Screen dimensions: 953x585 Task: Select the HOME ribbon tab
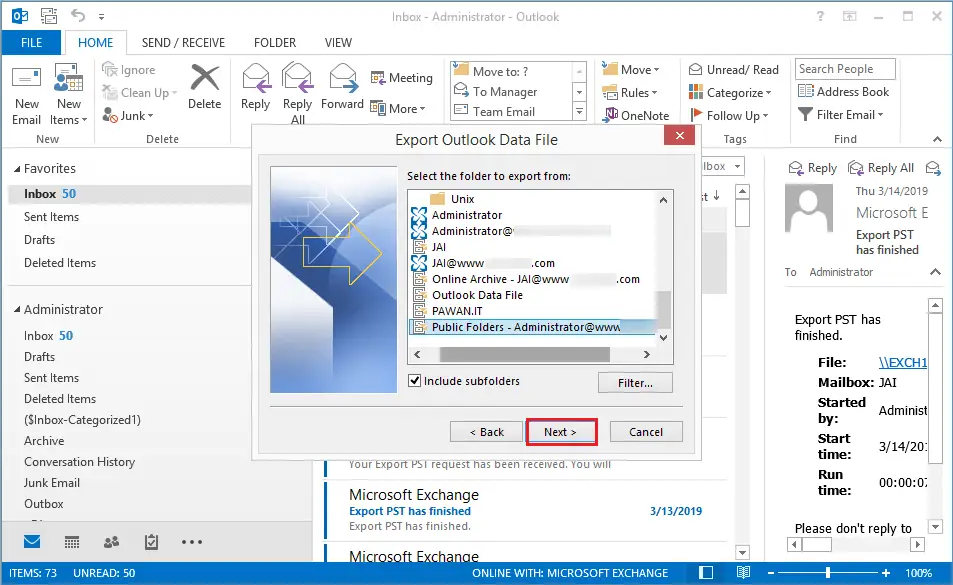tap(95, 43)
